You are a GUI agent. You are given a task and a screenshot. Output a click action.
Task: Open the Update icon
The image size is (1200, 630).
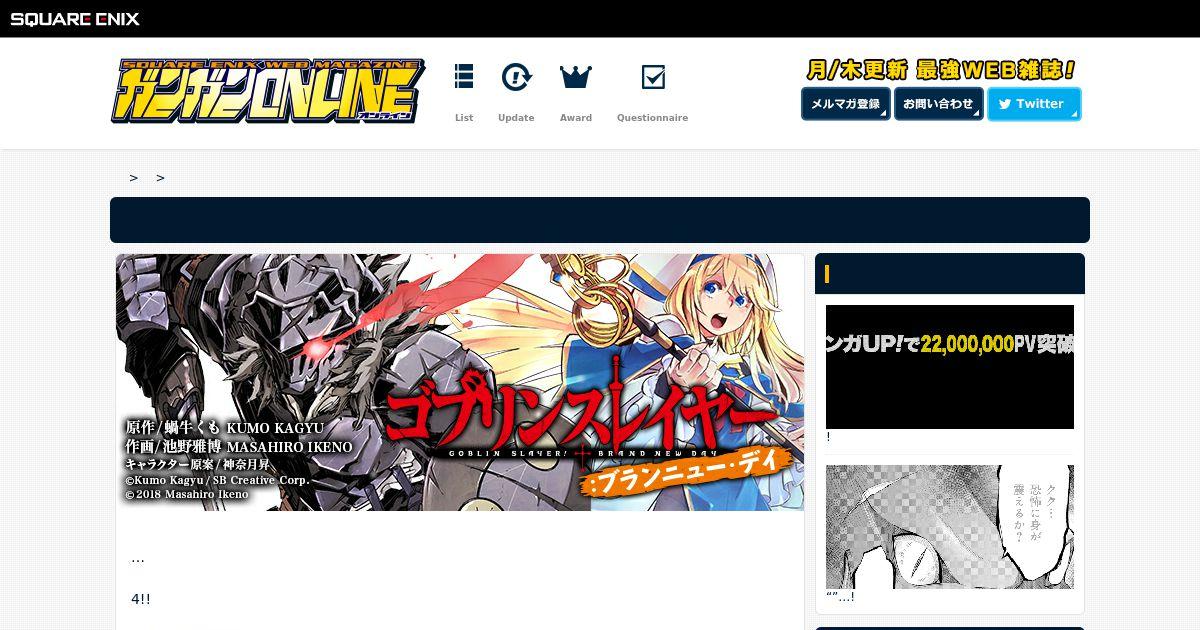pos(516,77)
